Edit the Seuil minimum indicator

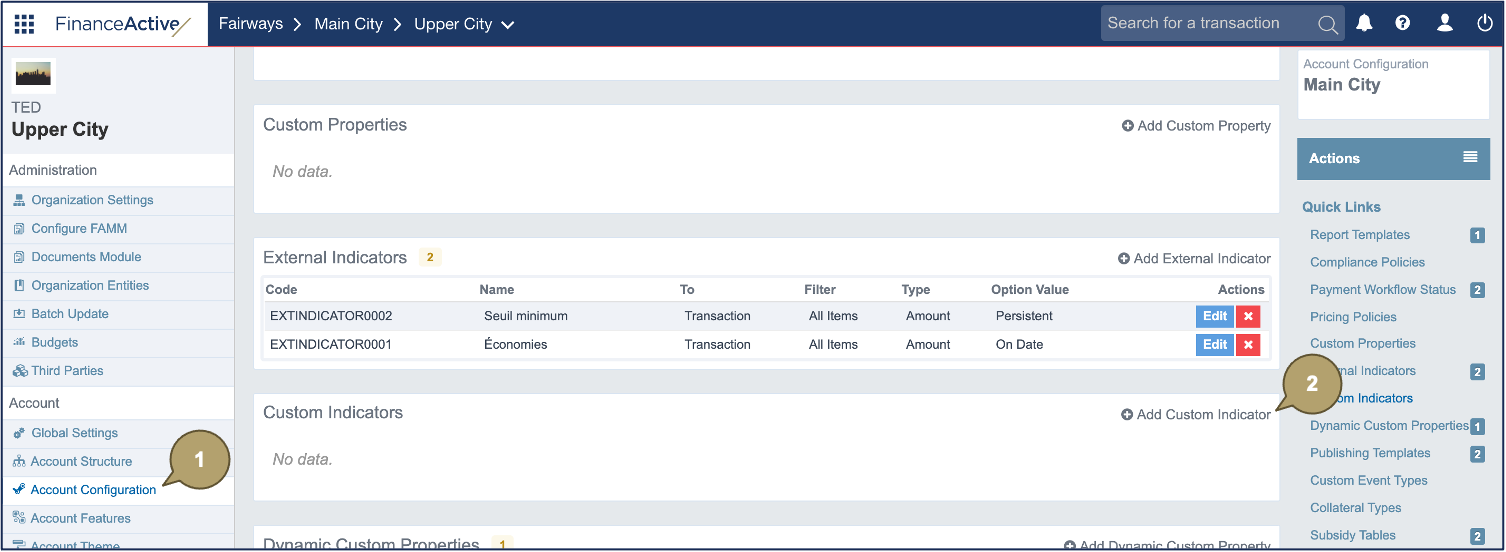click(x=1214, y=316)
